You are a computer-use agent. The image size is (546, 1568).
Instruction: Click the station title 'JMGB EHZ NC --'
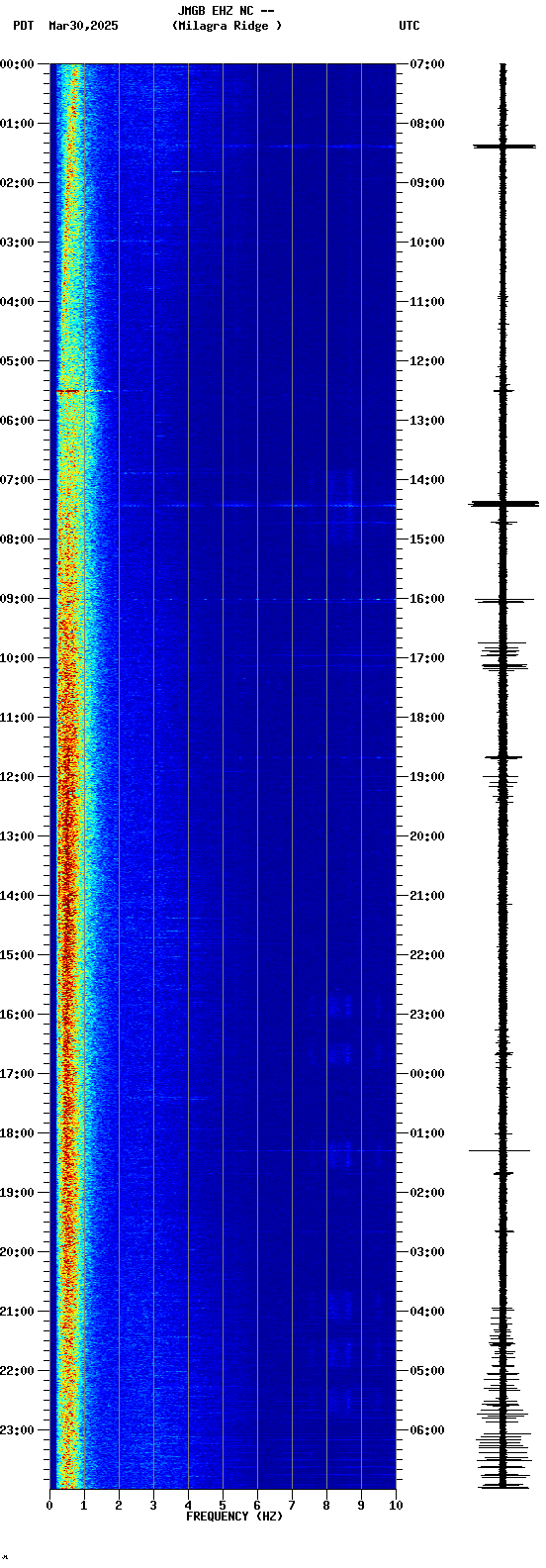(x=226, y=11)
